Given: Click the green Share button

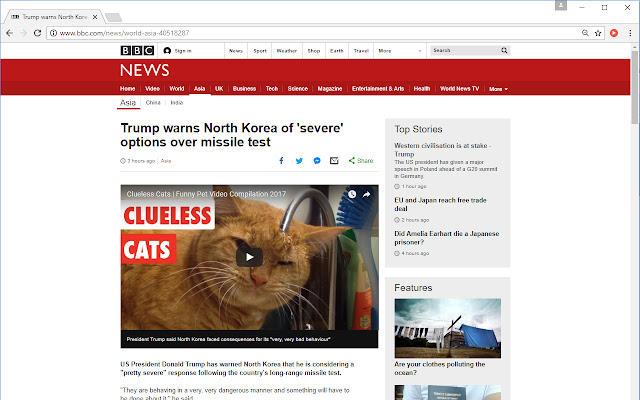Looking at the screenshot, I should (x=361, y=161).
